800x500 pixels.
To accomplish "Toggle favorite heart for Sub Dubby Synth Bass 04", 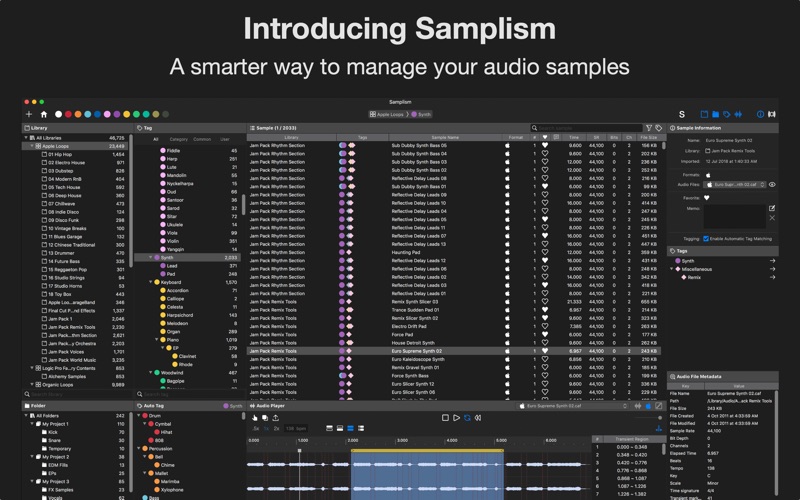I will click(x=545, y=154).
